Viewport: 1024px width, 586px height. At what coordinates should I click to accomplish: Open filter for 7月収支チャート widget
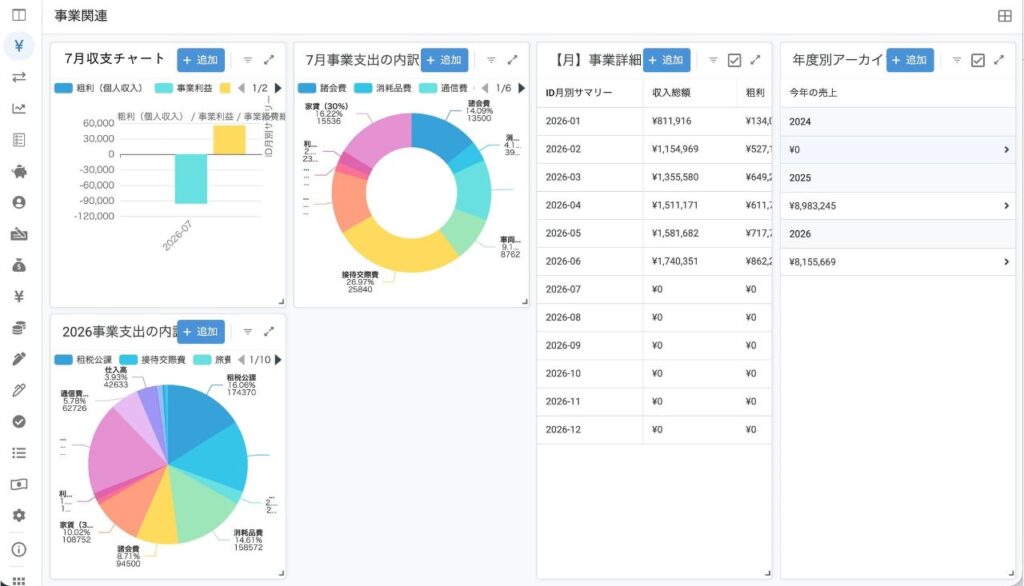248,60
